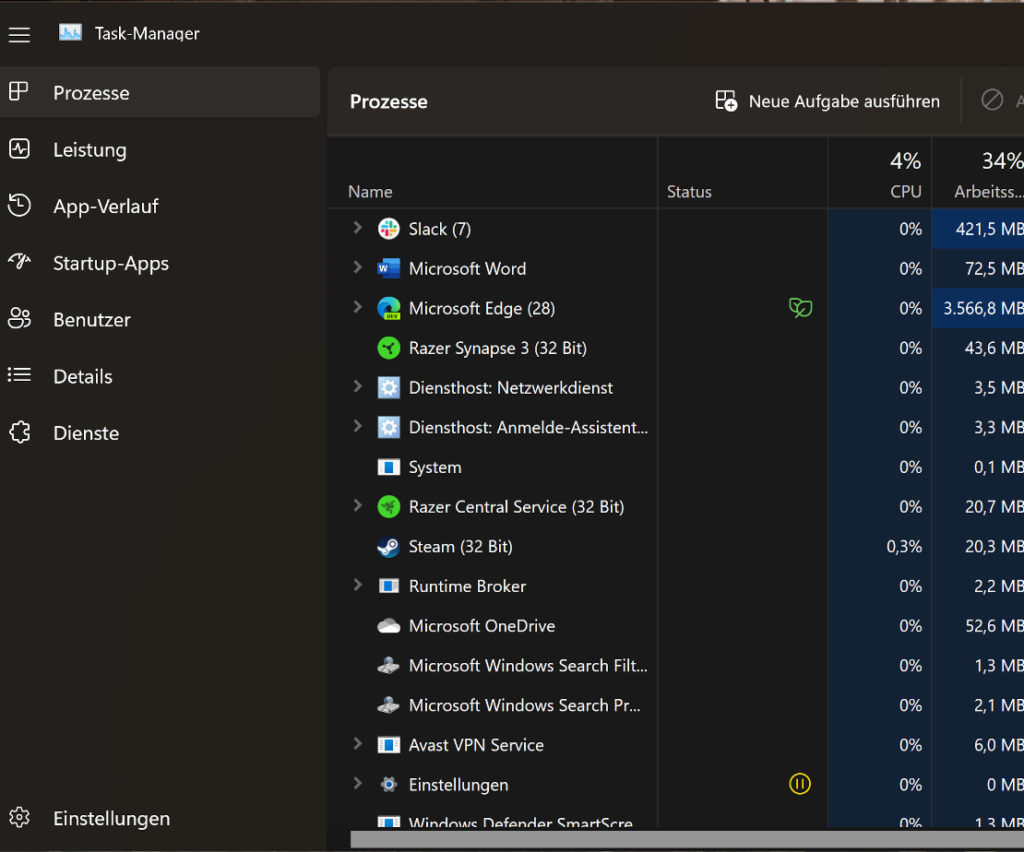
Task: Expand Diensthost: Anmelde-Assistent row
Action: pos(357,426)
